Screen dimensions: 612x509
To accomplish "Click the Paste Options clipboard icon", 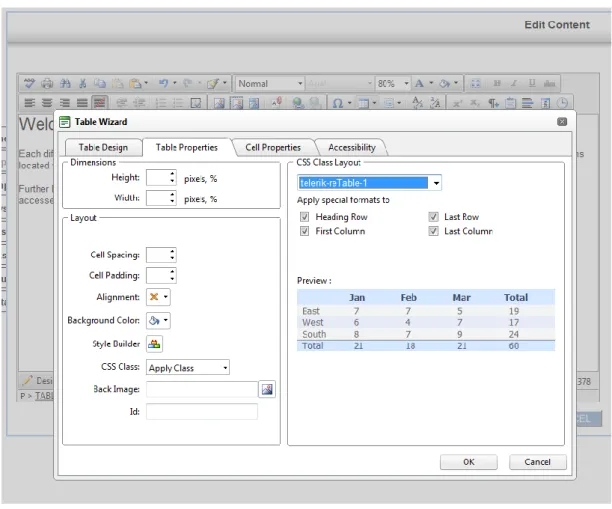I will pos(135,84).
